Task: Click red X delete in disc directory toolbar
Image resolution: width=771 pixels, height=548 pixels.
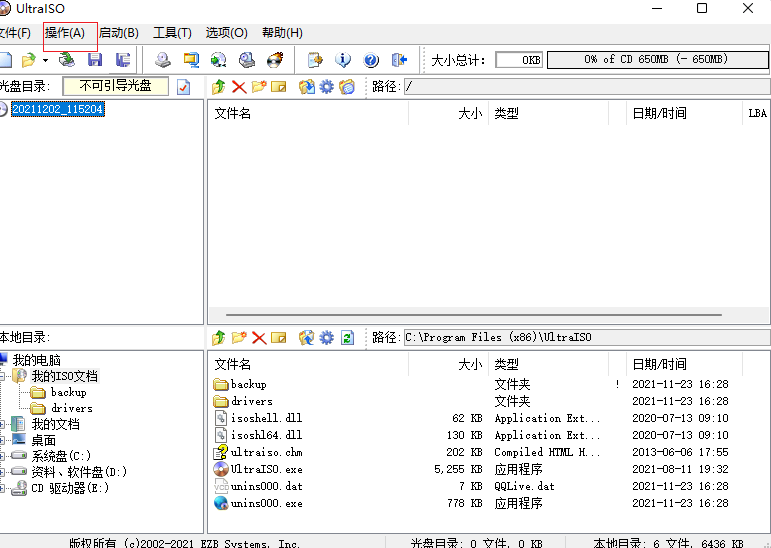Action: (x=239, y=87)
